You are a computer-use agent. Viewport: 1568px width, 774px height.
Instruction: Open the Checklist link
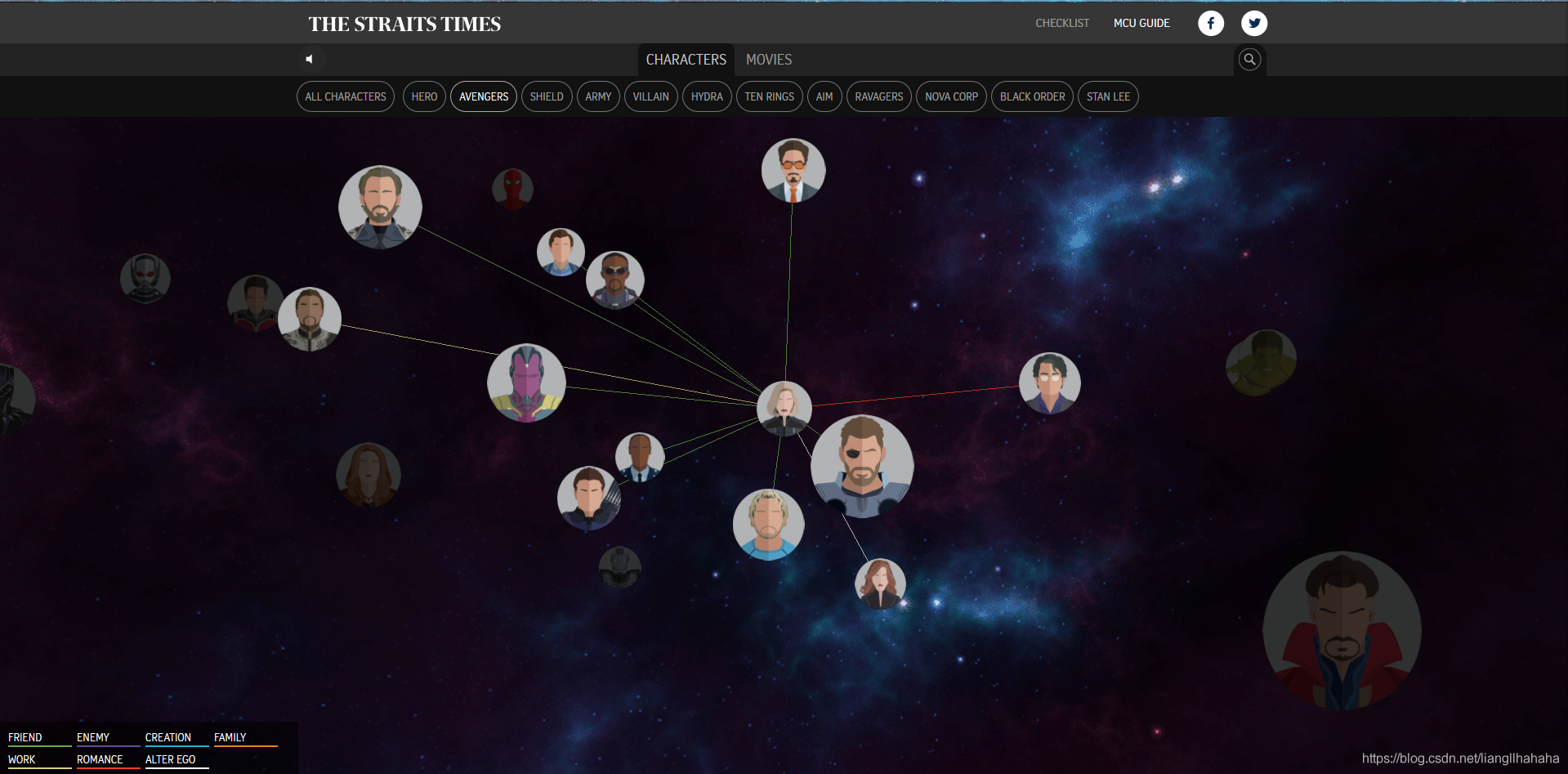(1062, 23)
